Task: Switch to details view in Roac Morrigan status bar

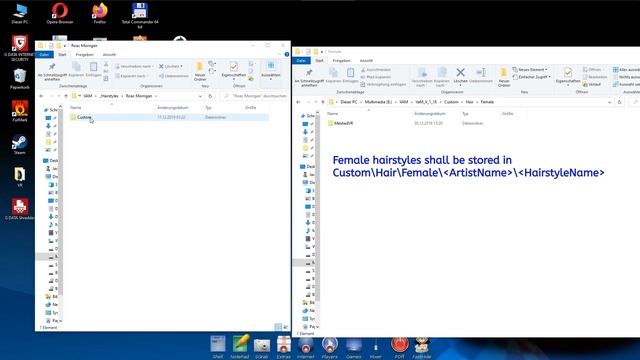Action: click(x=278, y=327)
